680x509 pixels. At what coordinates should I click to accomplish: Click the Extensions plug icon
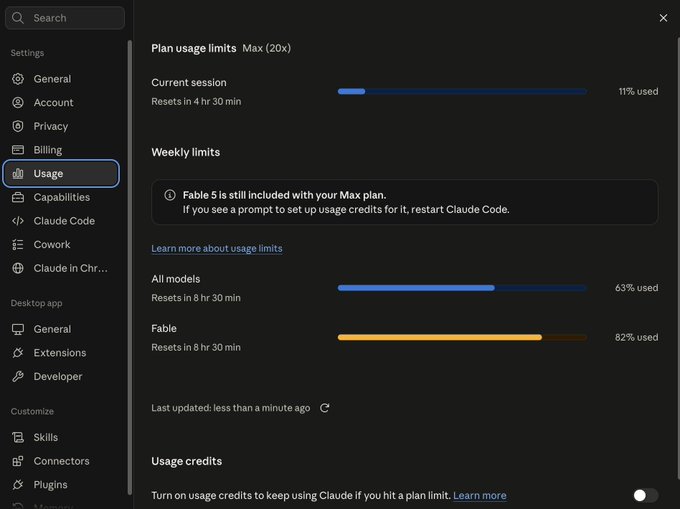tap(18, 353)
